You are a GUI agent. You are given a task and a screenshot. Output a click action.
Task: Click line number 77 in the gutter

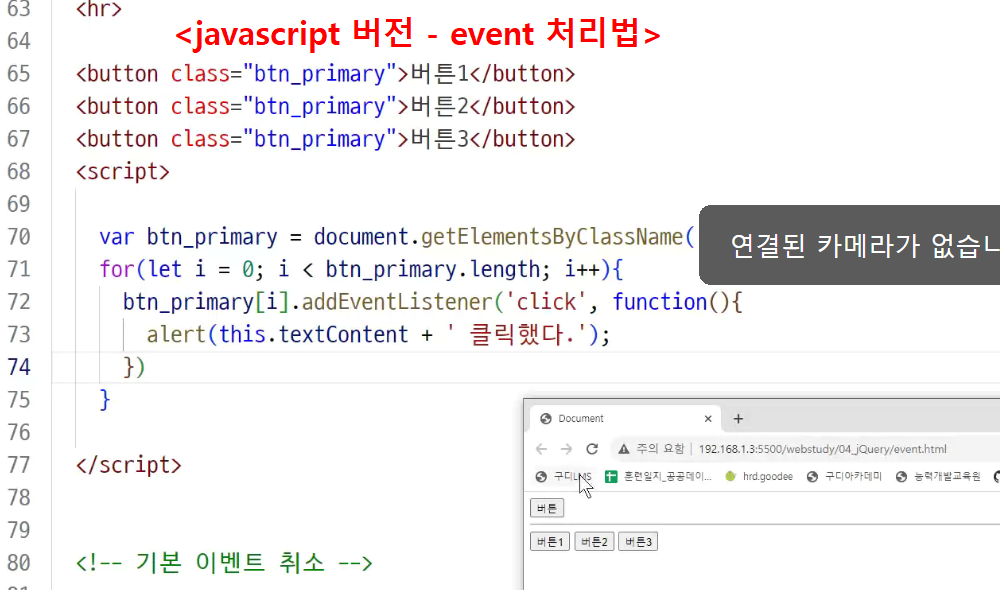tap(19, 464)
